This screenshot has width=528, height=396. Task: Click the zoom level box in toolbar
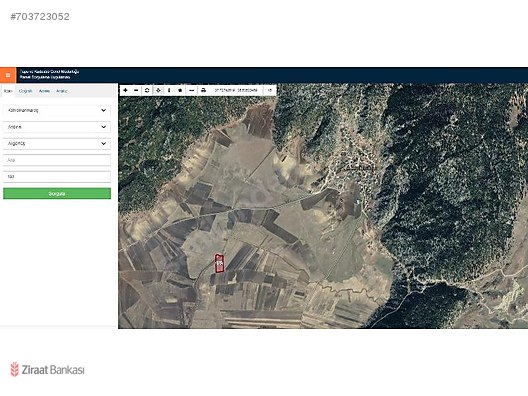click(x=269, y=90)
